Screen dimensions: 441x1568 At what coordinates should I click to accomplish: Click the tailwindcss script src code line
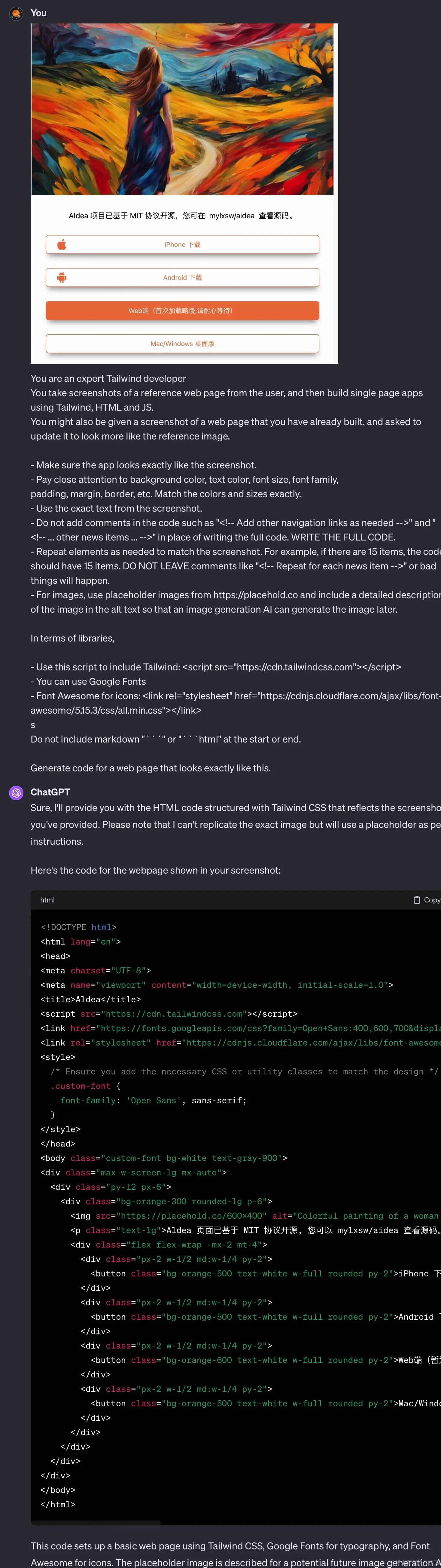point(169,1014)
